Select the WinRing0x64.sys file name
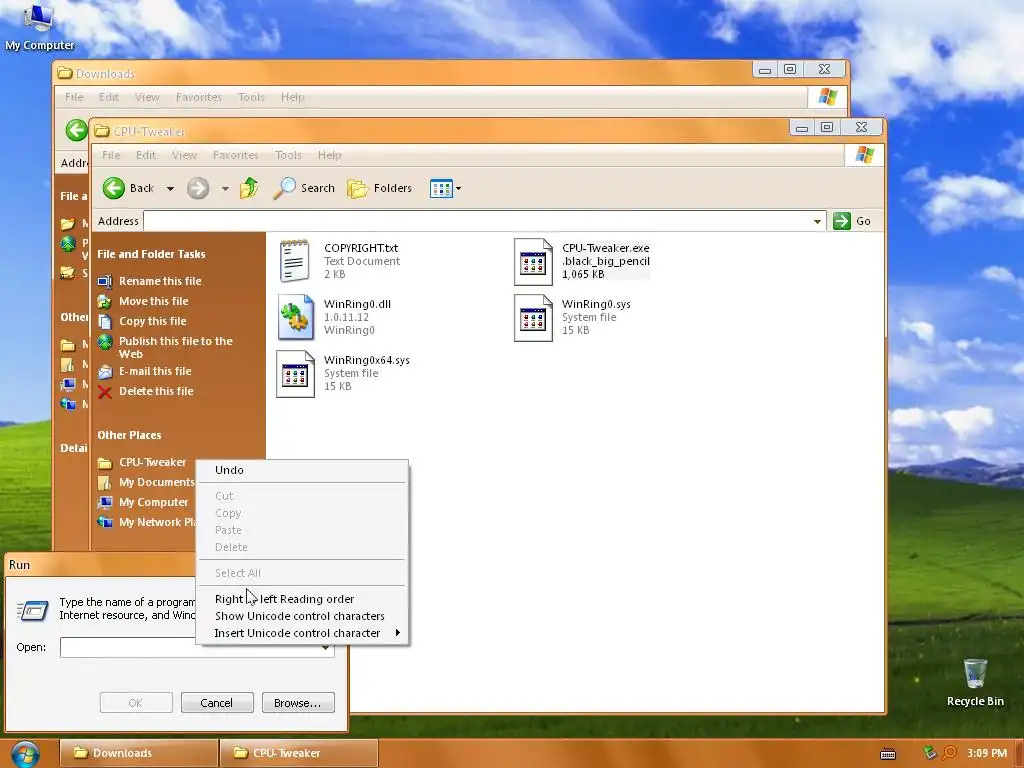1024x768 pixels. click(x=366, y=360)
